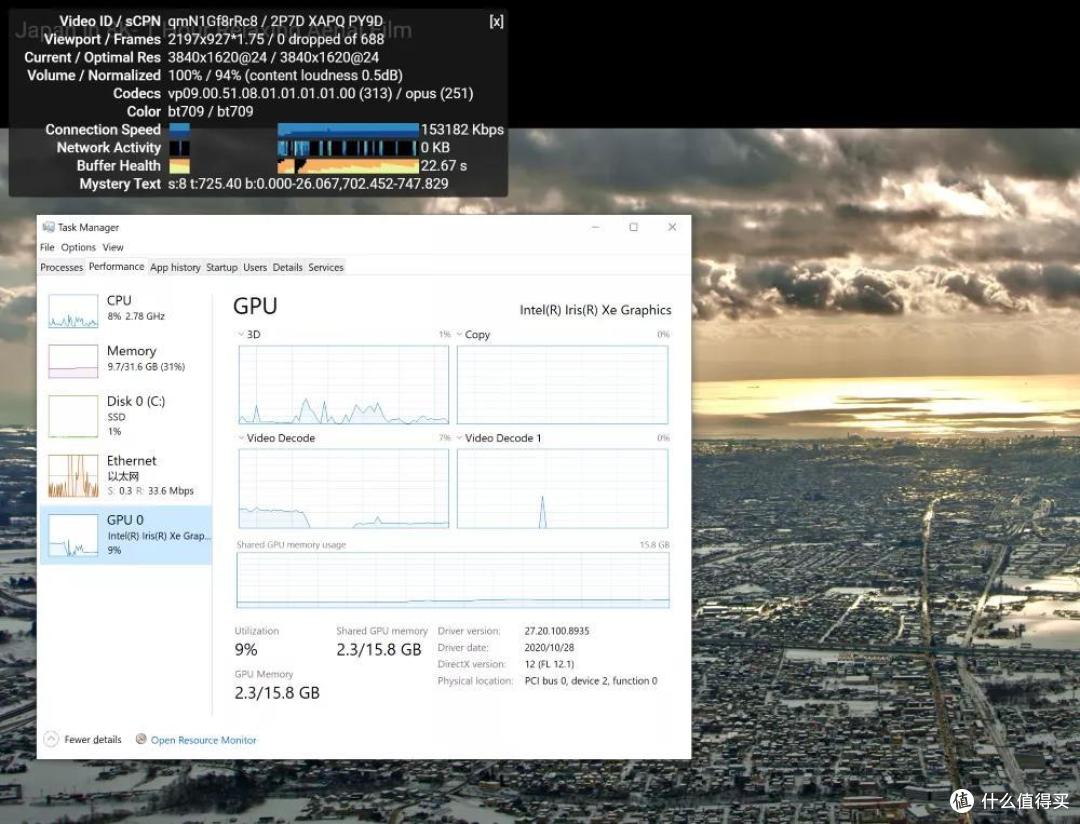Open the Options menu in Task Manager

[78, 247]
